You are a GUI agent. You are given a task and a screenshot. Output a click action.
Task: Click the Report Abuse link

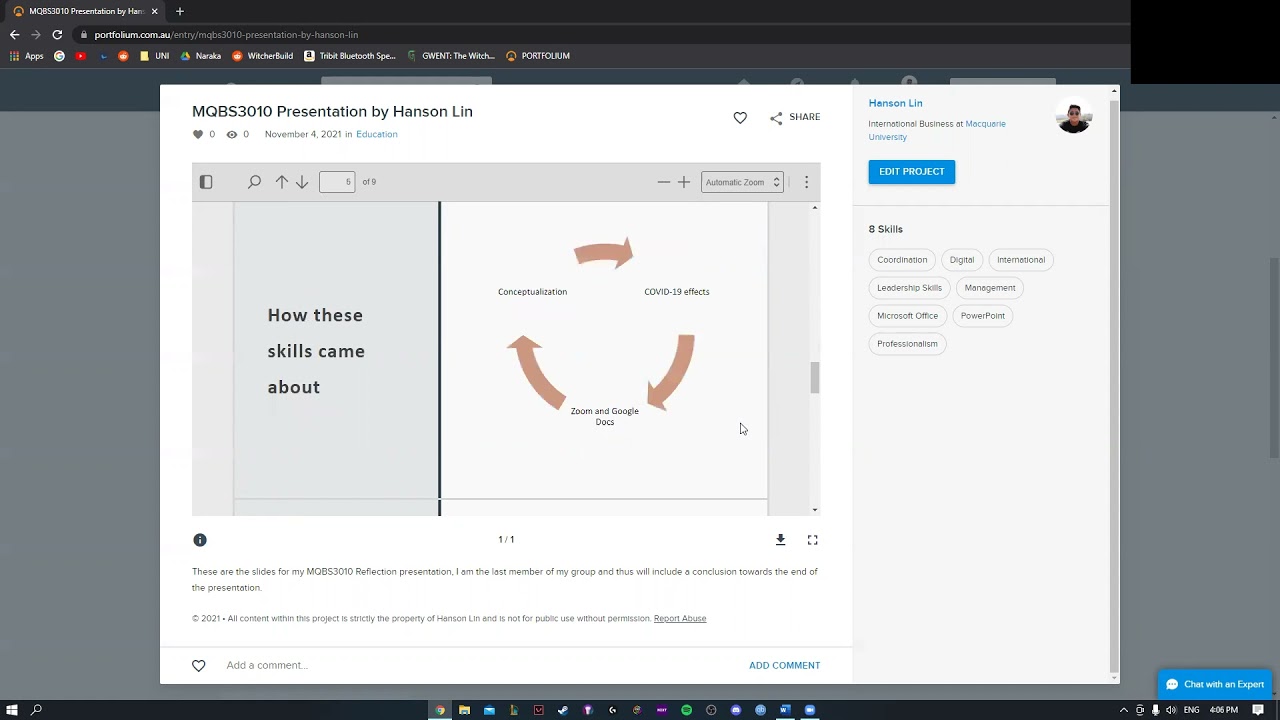680,619
